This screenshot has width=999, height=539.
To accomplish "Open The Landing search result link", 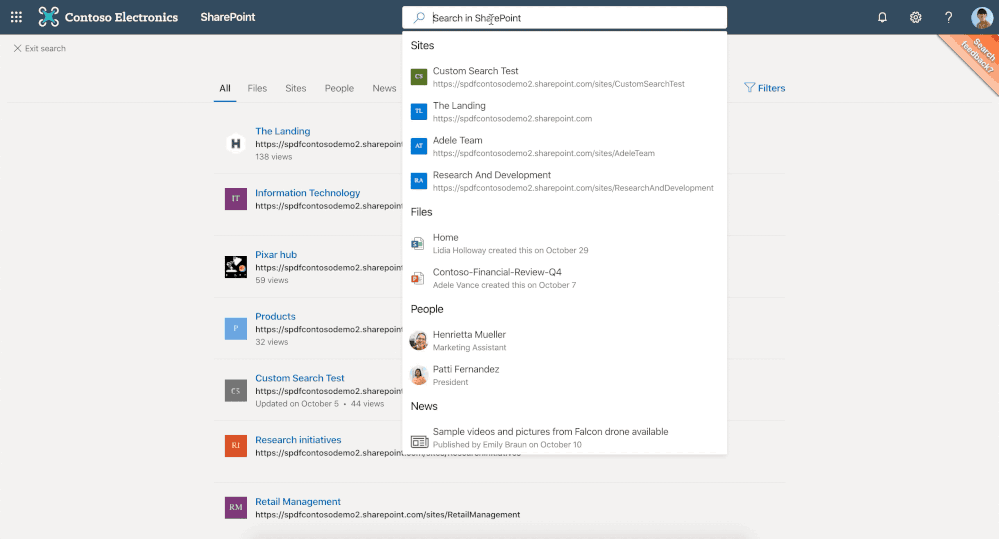I will click(x=283, y=131).
